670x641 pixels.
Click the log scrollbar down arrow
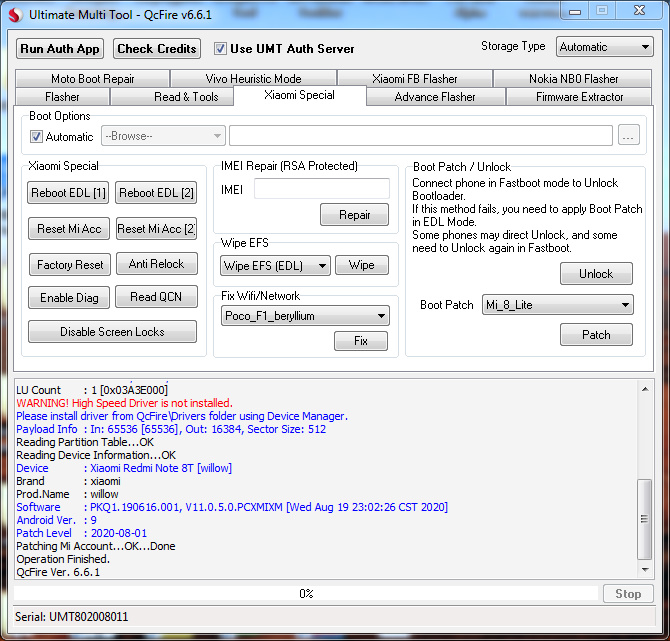pyautogui.click(x=645, y=570)
